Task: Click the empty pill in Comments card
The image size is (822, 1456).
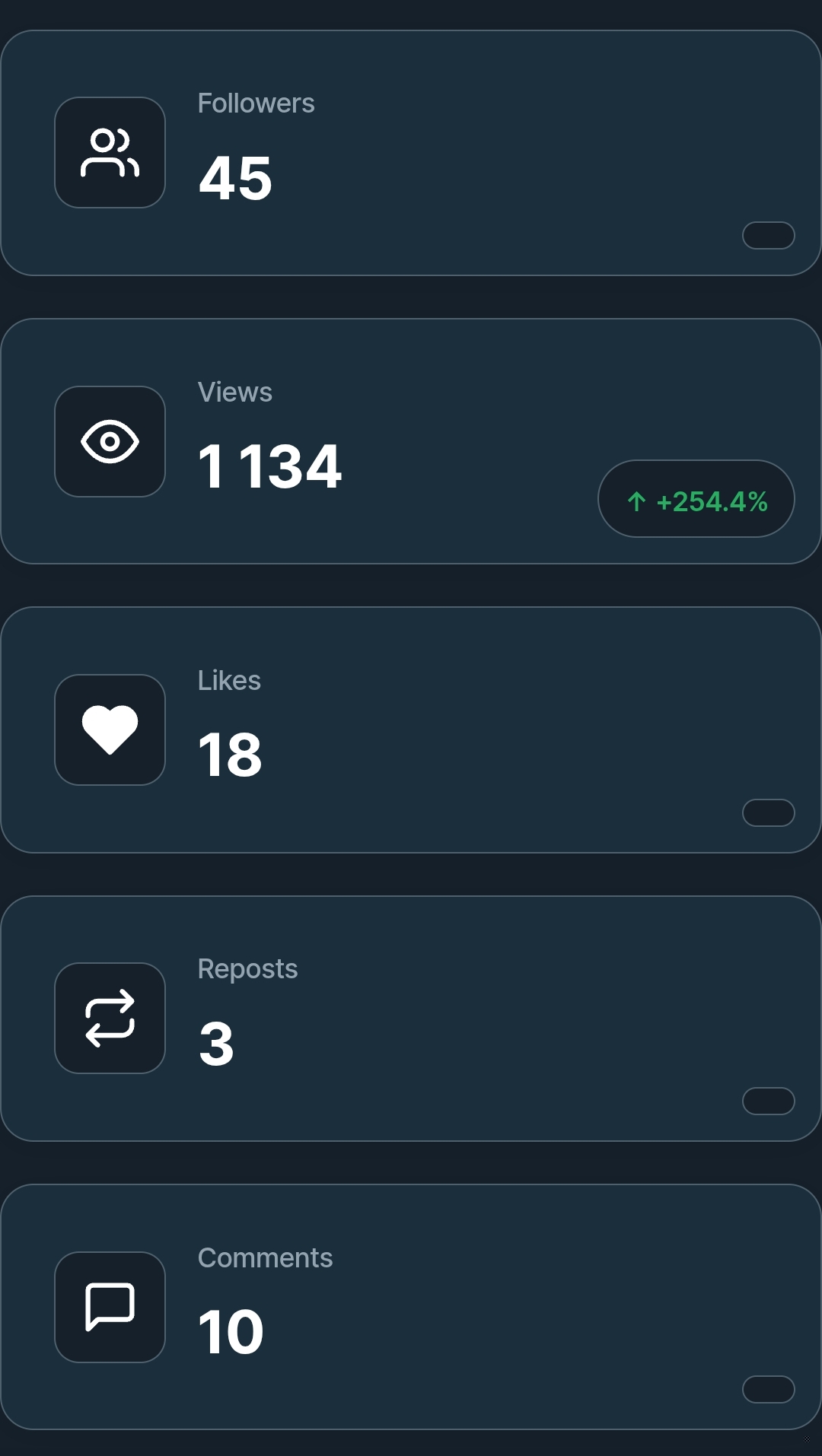Action: point(768,1389)
